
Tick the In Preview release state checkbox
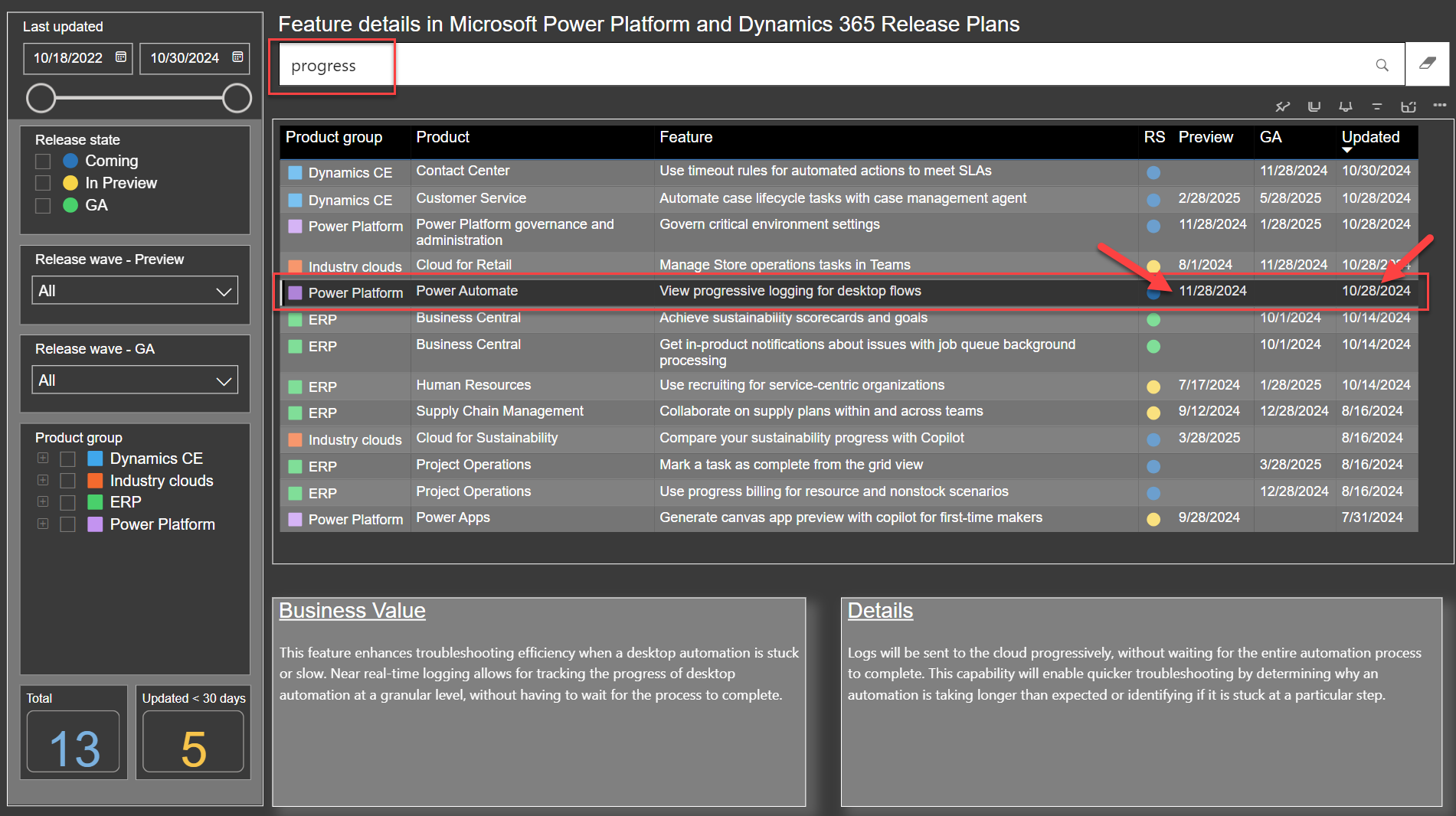pyautogui.click(x=43, y=184)
